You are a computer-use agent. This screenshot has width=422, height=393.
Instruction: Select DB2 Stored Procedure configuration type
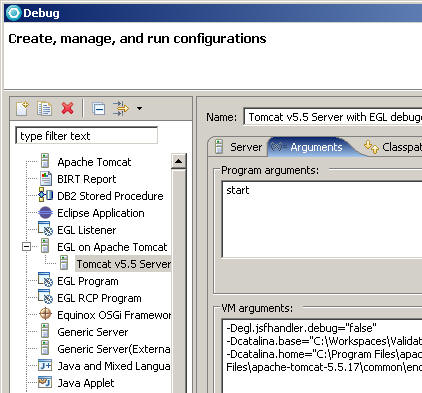point(110,196)
